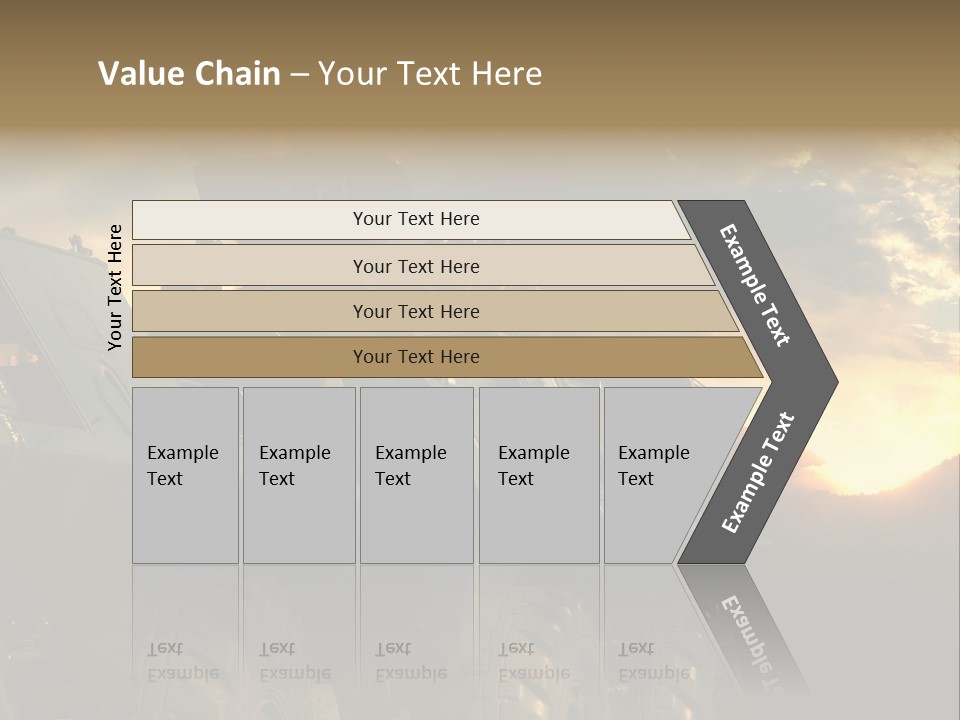Select the darkest brown Your Text Here bar
This screenshot has height=720, width=960.
tap(448, 357)
